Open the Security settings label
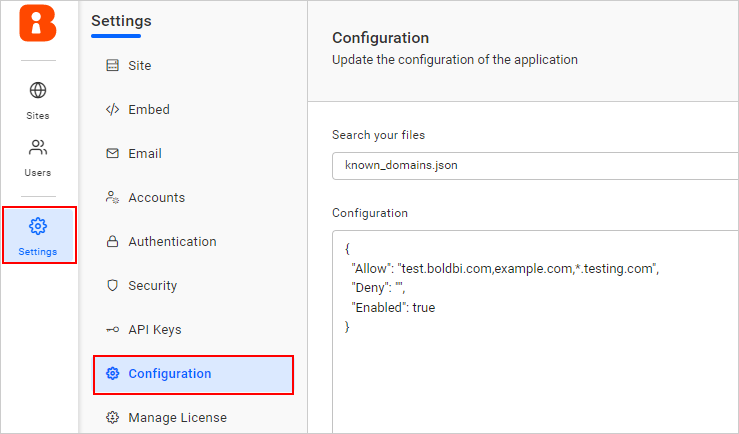Viewport: 739px width, 434px height. pos(153,286)
